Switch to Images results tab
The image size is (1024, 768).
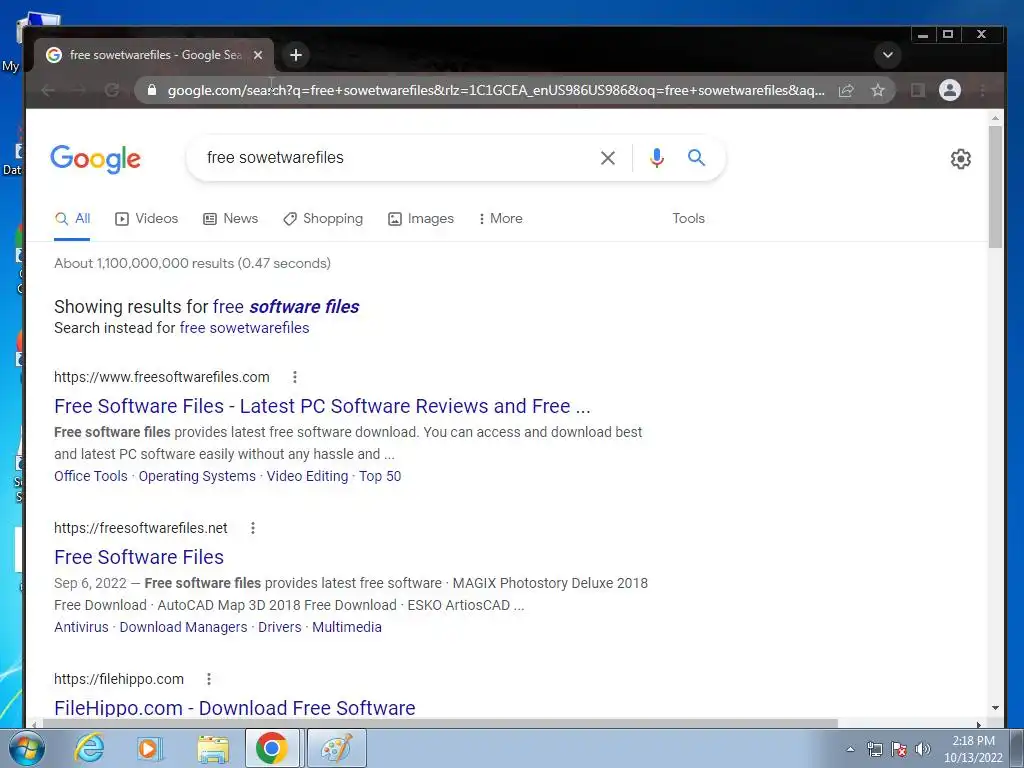[421, 218]
